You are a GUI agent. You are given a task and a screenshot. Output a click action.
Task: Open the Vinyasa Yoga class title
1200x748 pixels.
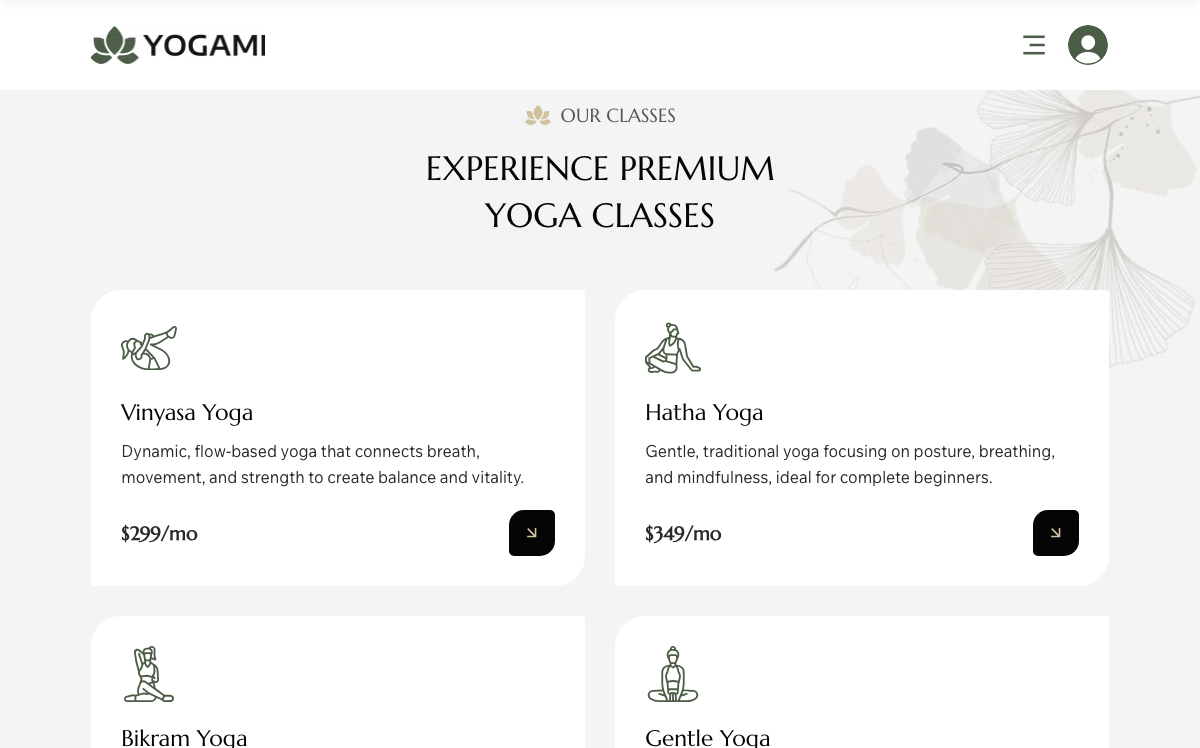(187, 412)
